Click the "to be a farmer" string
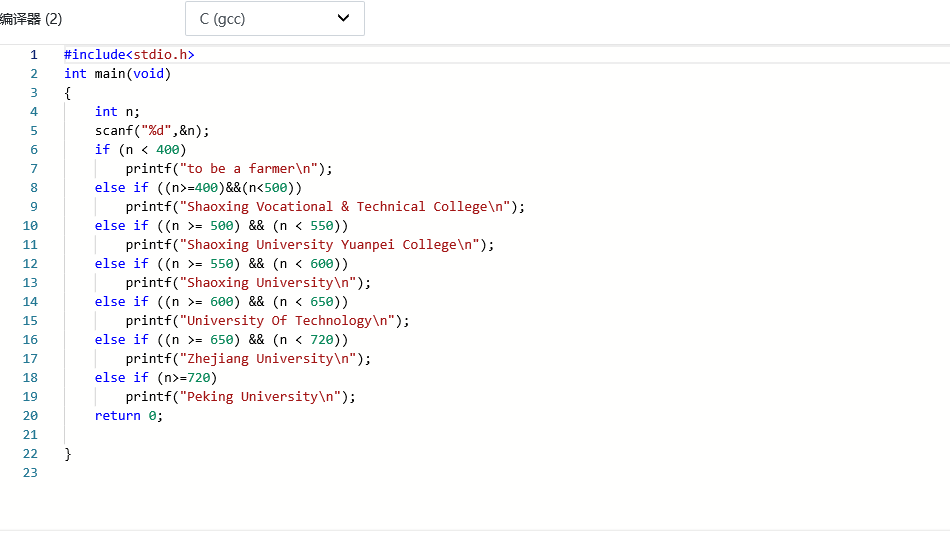 254,169
